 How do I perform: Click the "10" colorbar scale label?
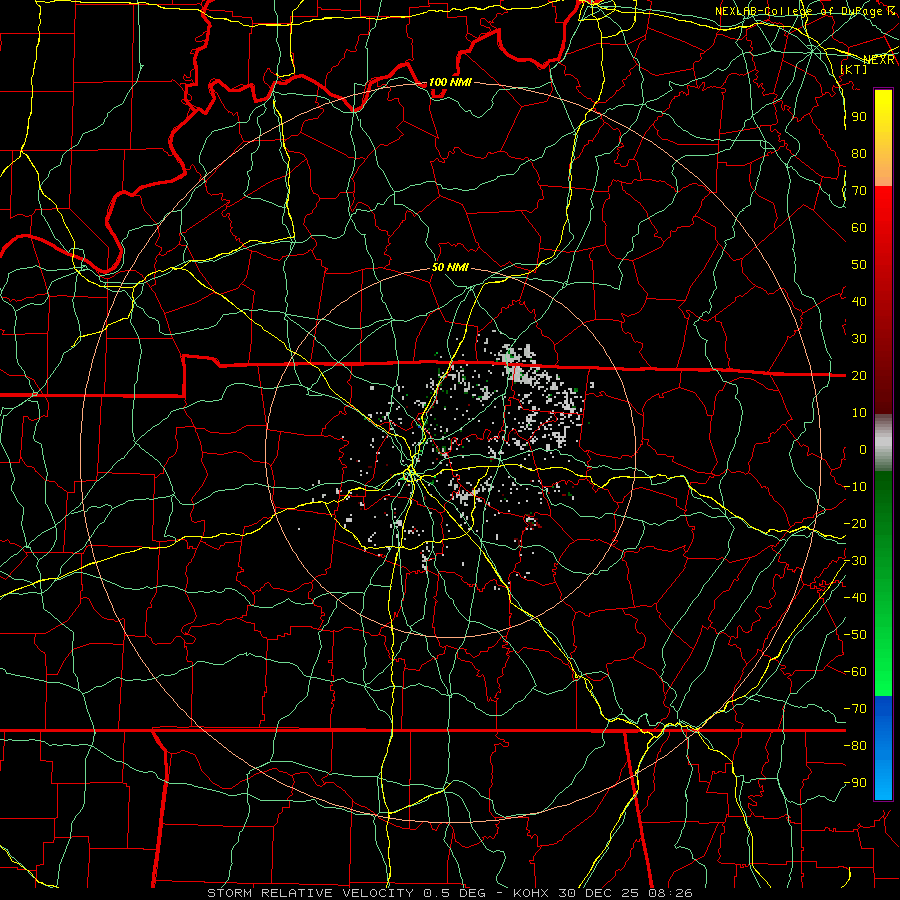[x=859, y=413]
